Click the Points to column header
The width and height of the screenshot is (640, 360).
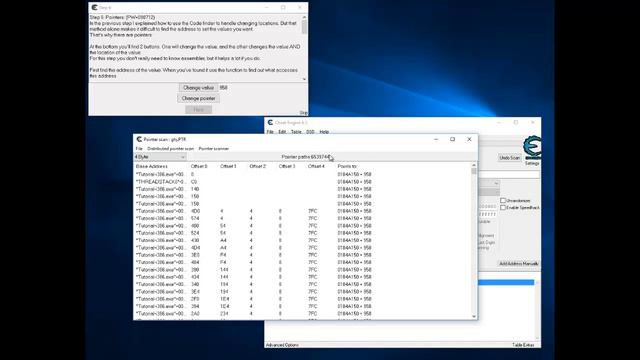[347, 166]
